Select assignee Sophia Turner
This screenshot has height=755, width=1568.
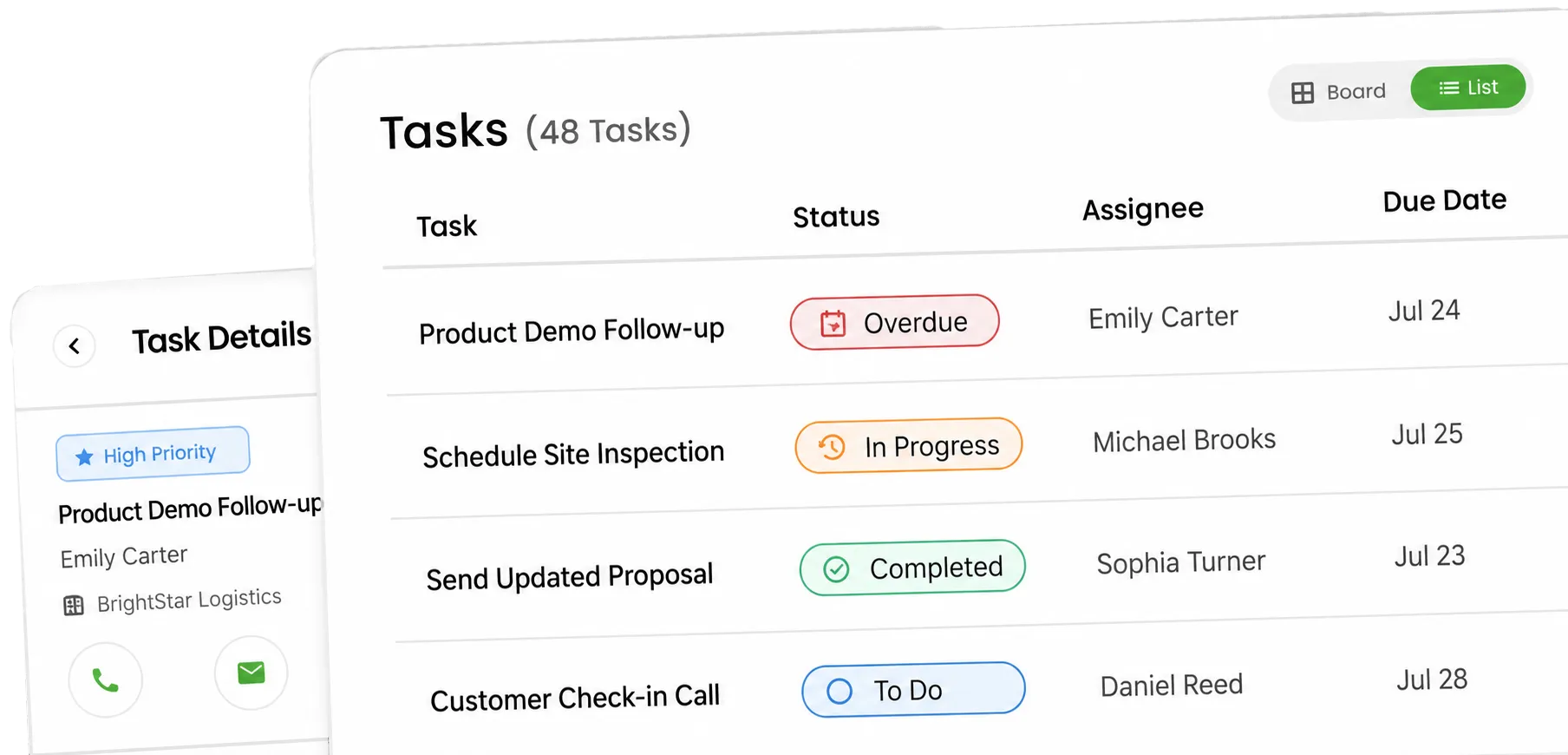click(1181, 562)
